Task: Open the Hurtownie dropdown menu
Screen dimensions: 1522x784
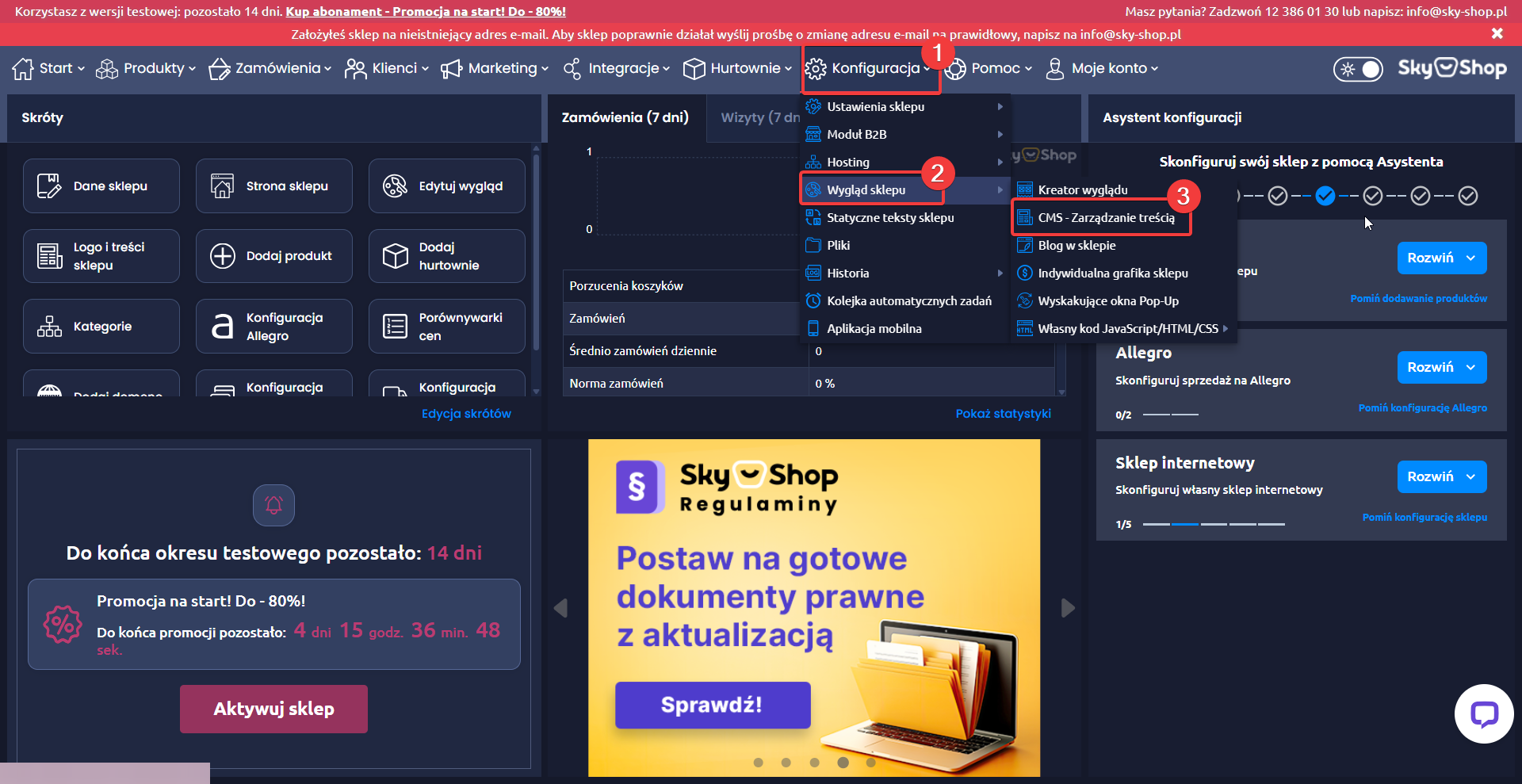Action: tap(738, 68)
